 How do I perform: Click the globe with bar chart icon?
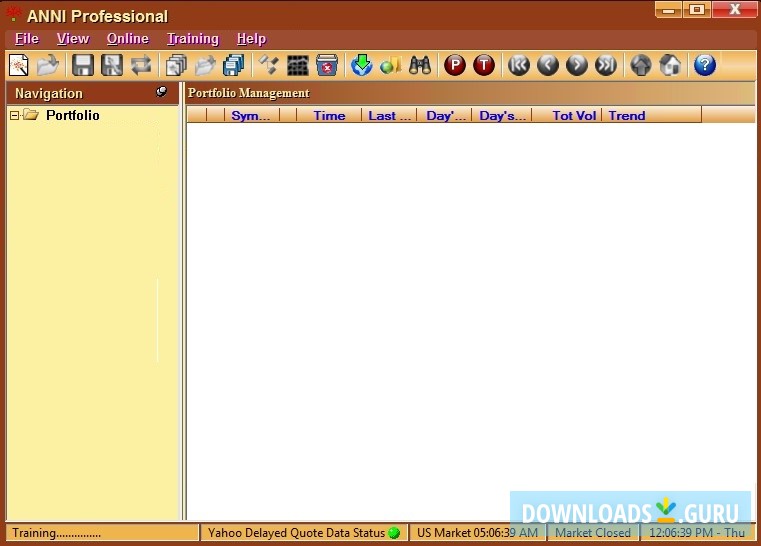(391, 66)
